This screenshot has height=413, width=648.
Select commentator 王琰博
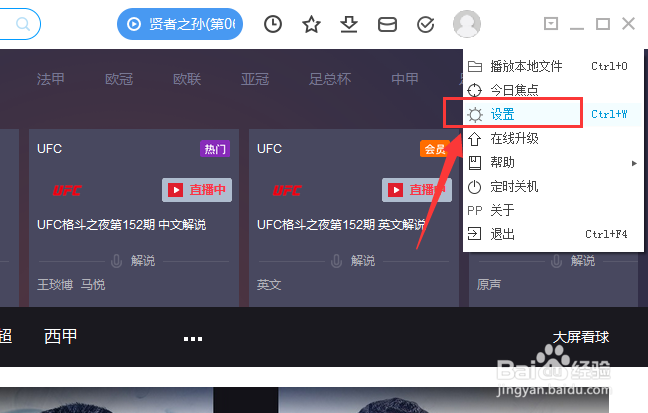click(55, 284)
